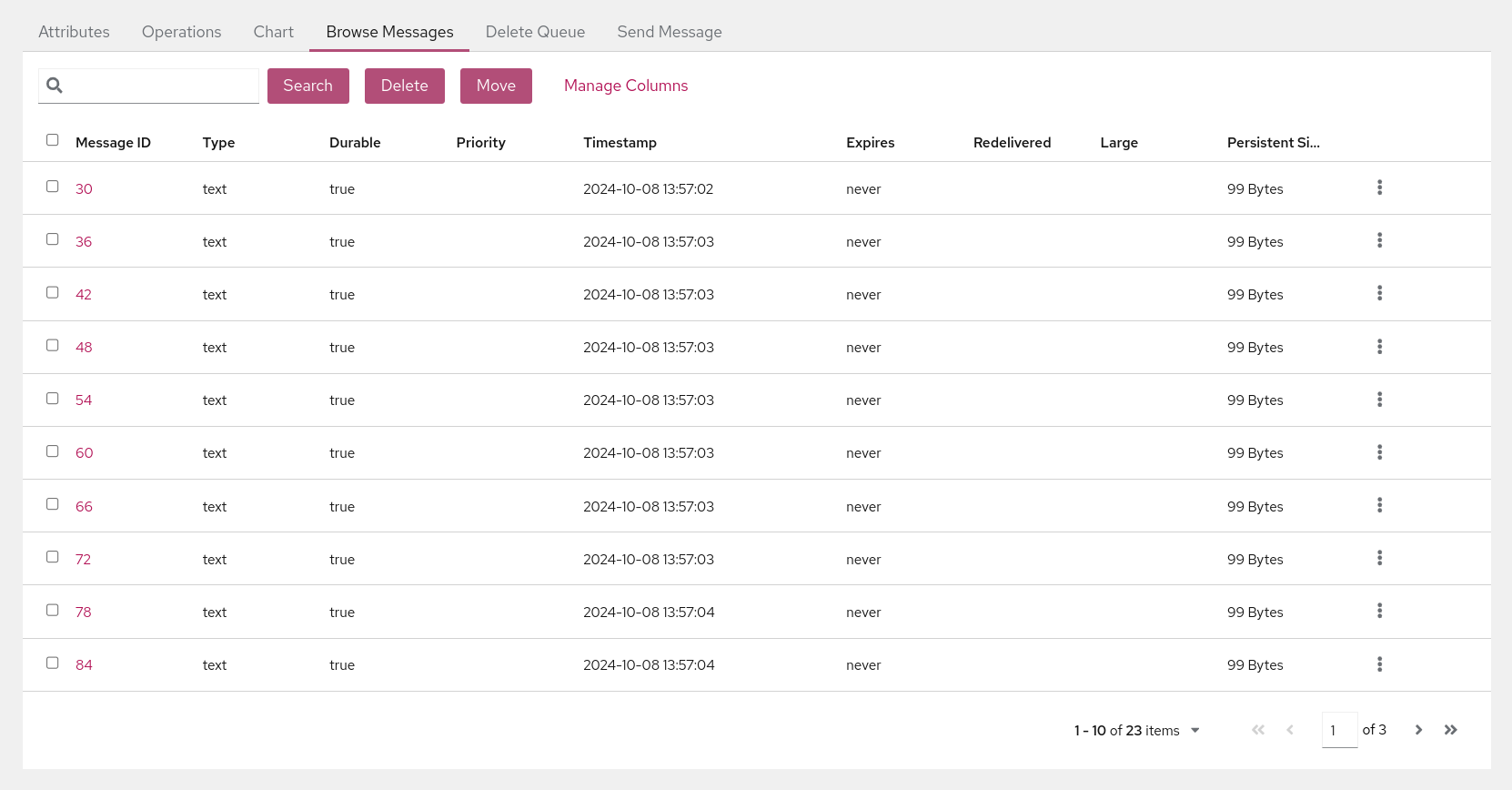Screen dimensions: 1512x790
Task: Switch to the Attributes tab
Action: coord(74,32)
